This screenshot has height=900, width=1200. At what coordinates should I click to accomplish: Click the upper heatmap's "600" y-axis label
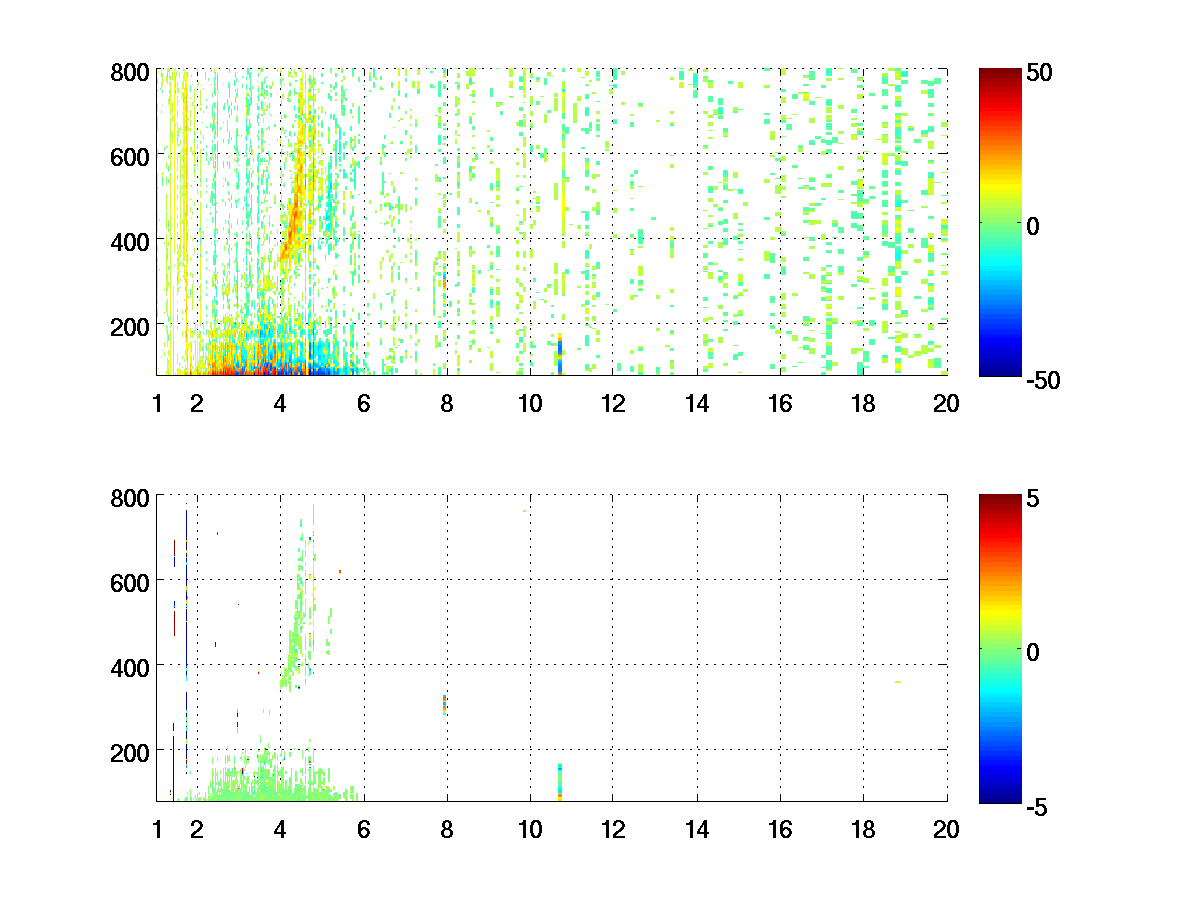(130, 156)
